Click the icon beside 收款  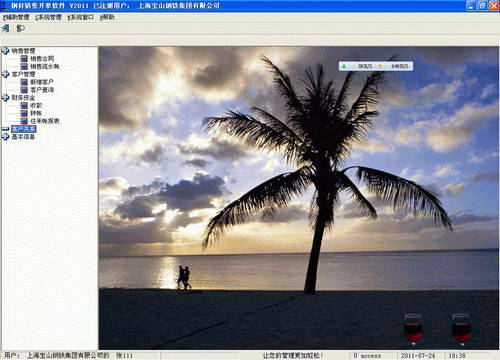coord(24,105)
